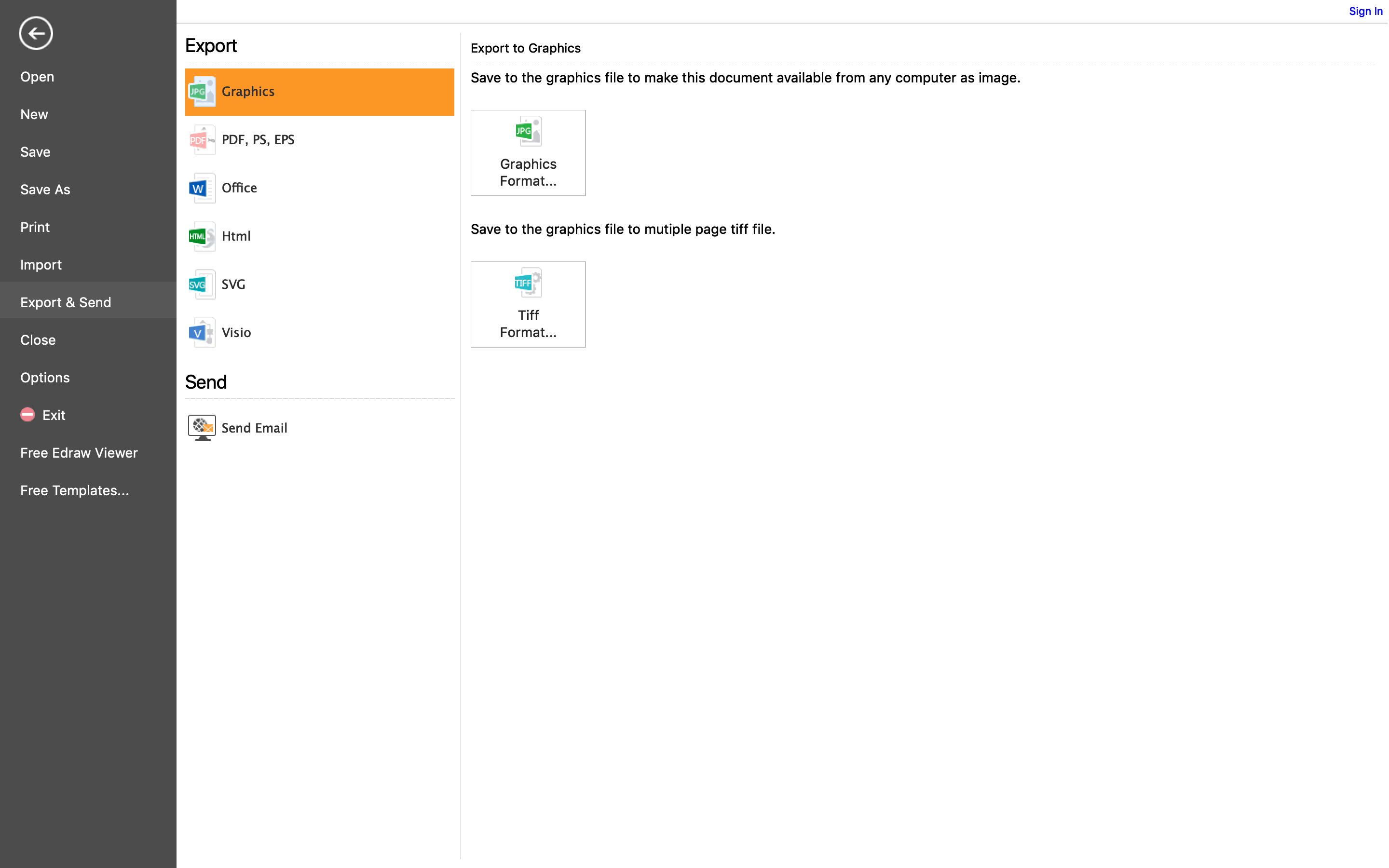The height and width of the screenshot is (868, 1389).
Task: Select PDF, PS, EPS export category
Action: 320,140
